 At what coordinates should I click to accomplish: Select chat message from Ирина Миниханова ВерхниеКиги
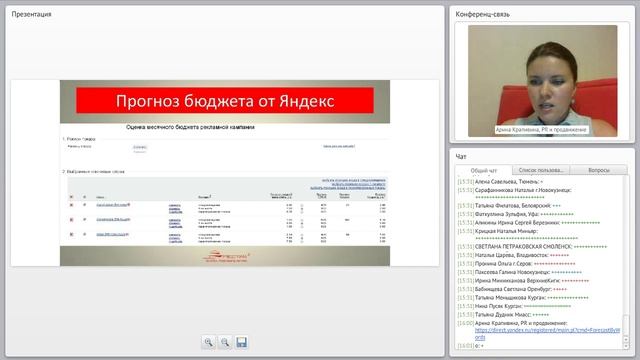pyautogui.click(x=523, y=281)
